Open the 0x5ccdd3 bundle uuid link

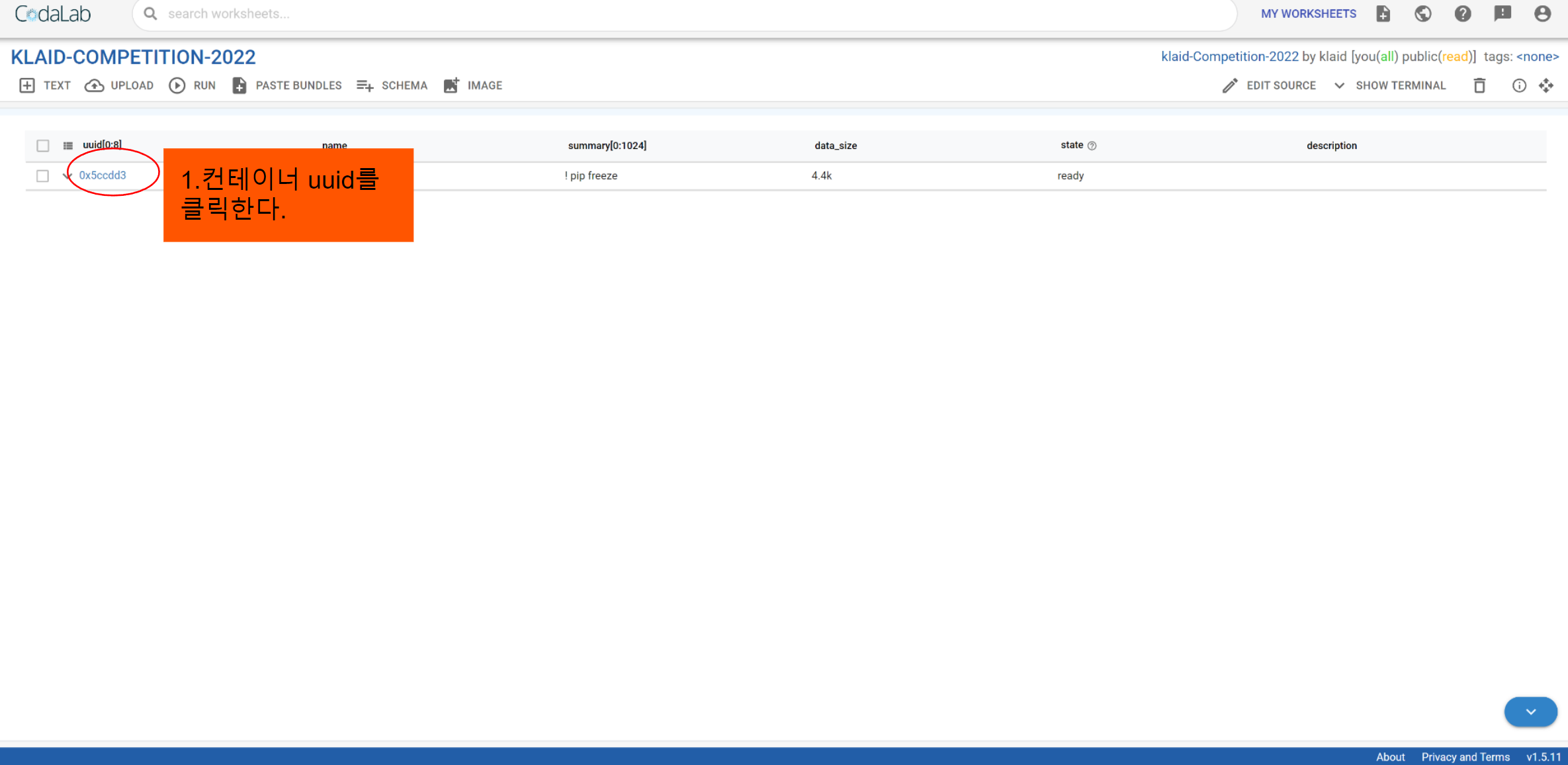click(x=103, y=175)
